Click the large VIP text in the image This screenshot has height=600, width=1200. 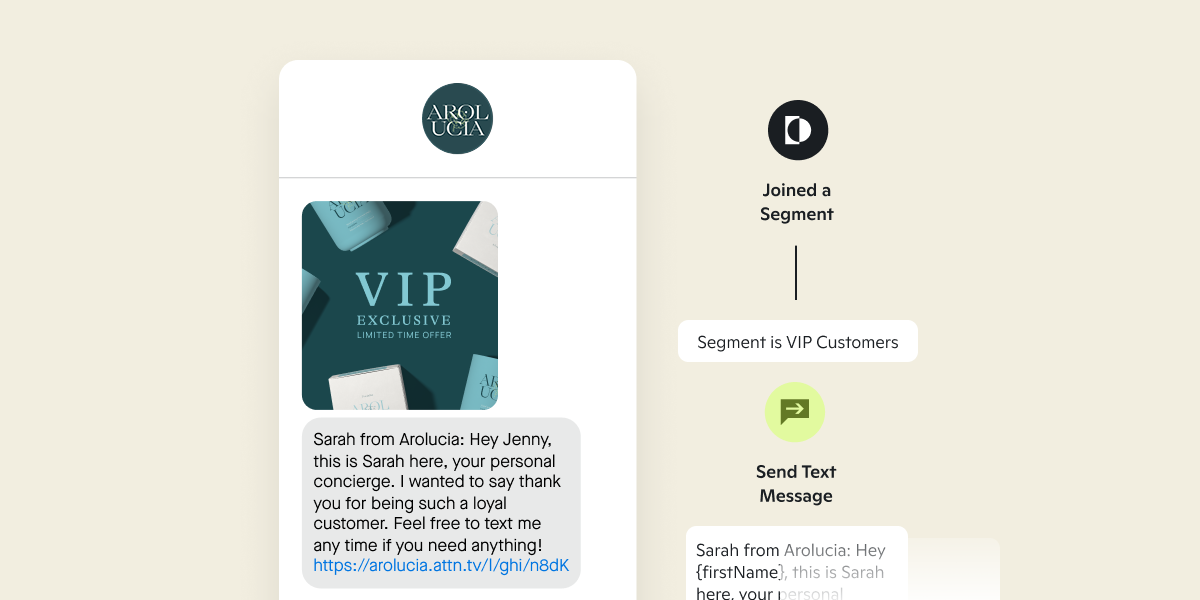pos(404,289)
